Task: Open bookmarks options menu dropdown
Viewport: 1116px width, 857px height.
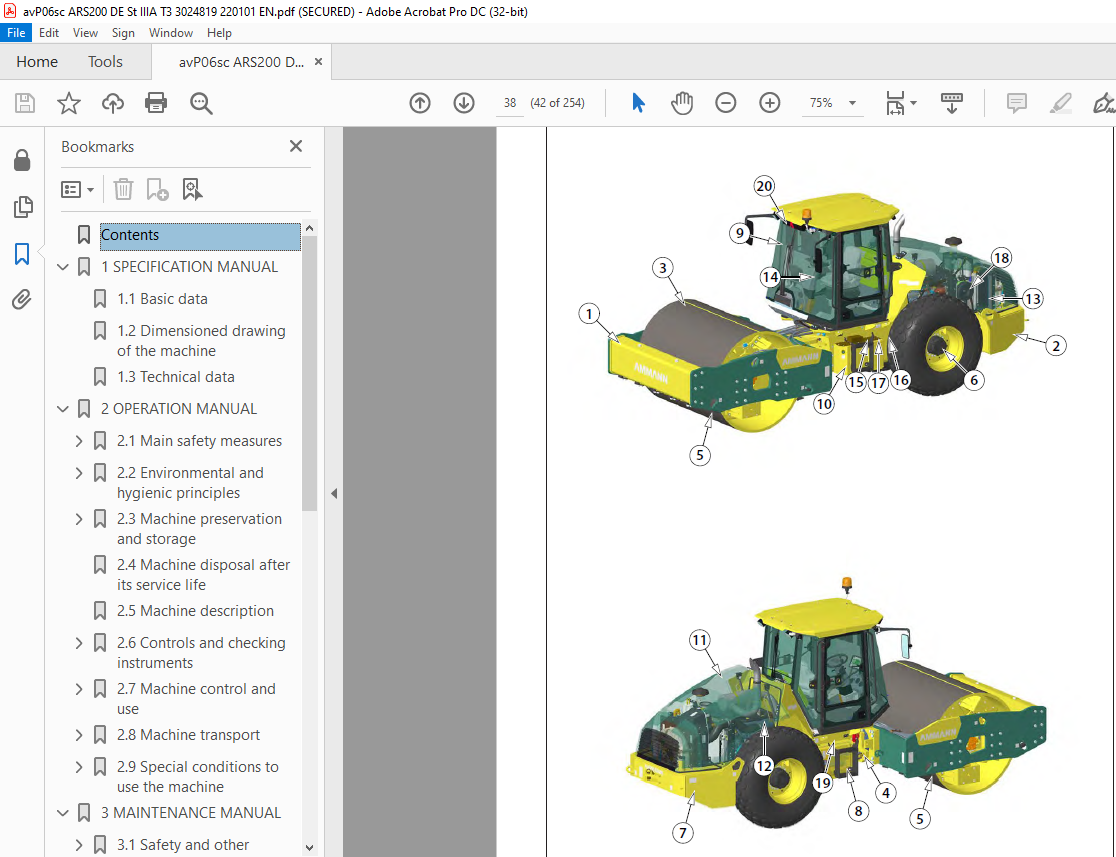Action: pyautogui.click(x=78, y=189)
